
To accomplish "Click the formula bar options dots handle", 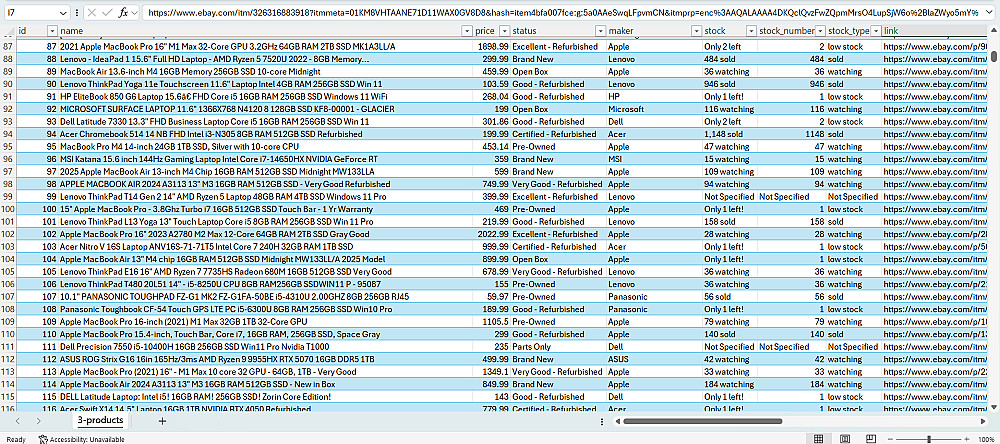I will point(77,13).
